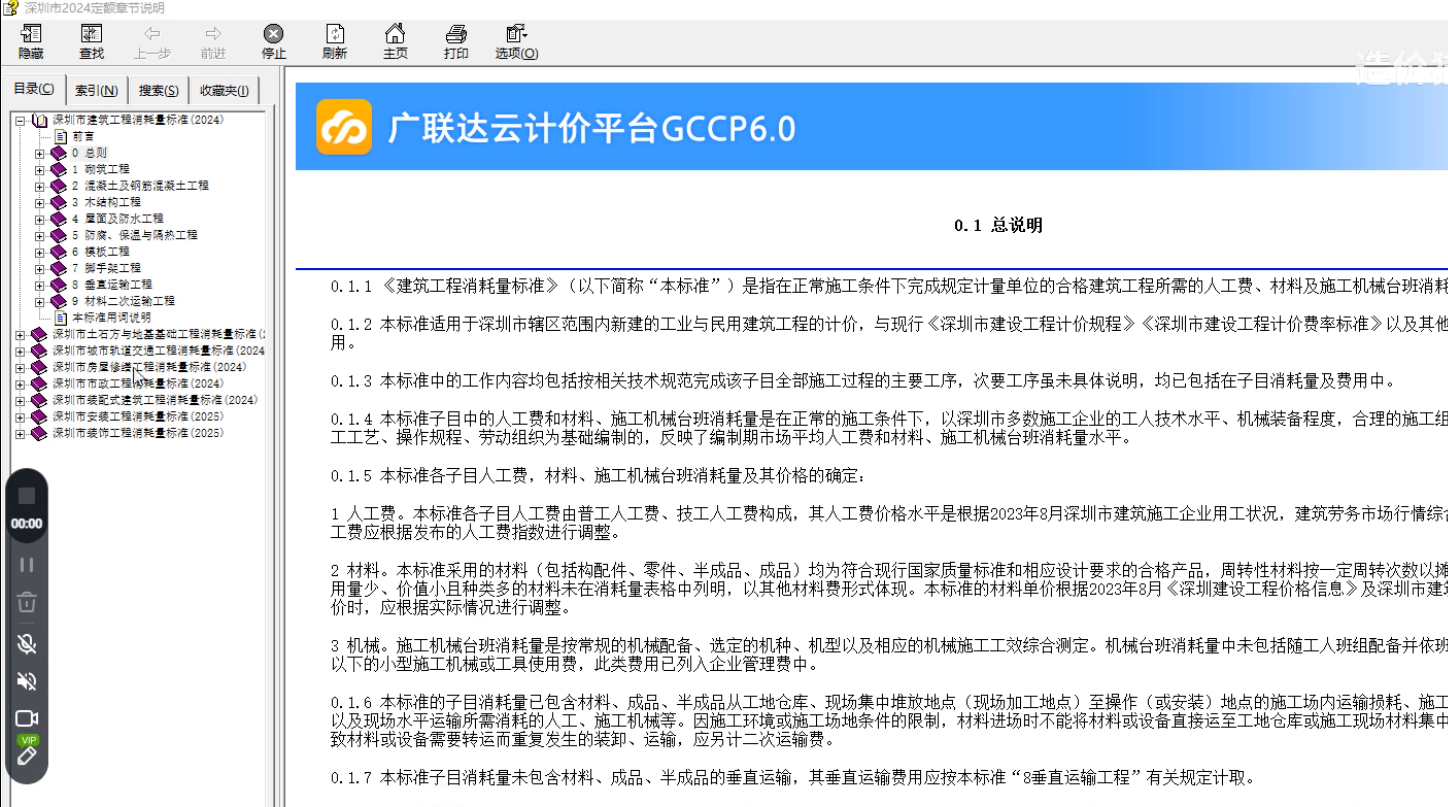
Task: Click the 隐藏 hide panel icon
Action: click(x=29, y=40)
